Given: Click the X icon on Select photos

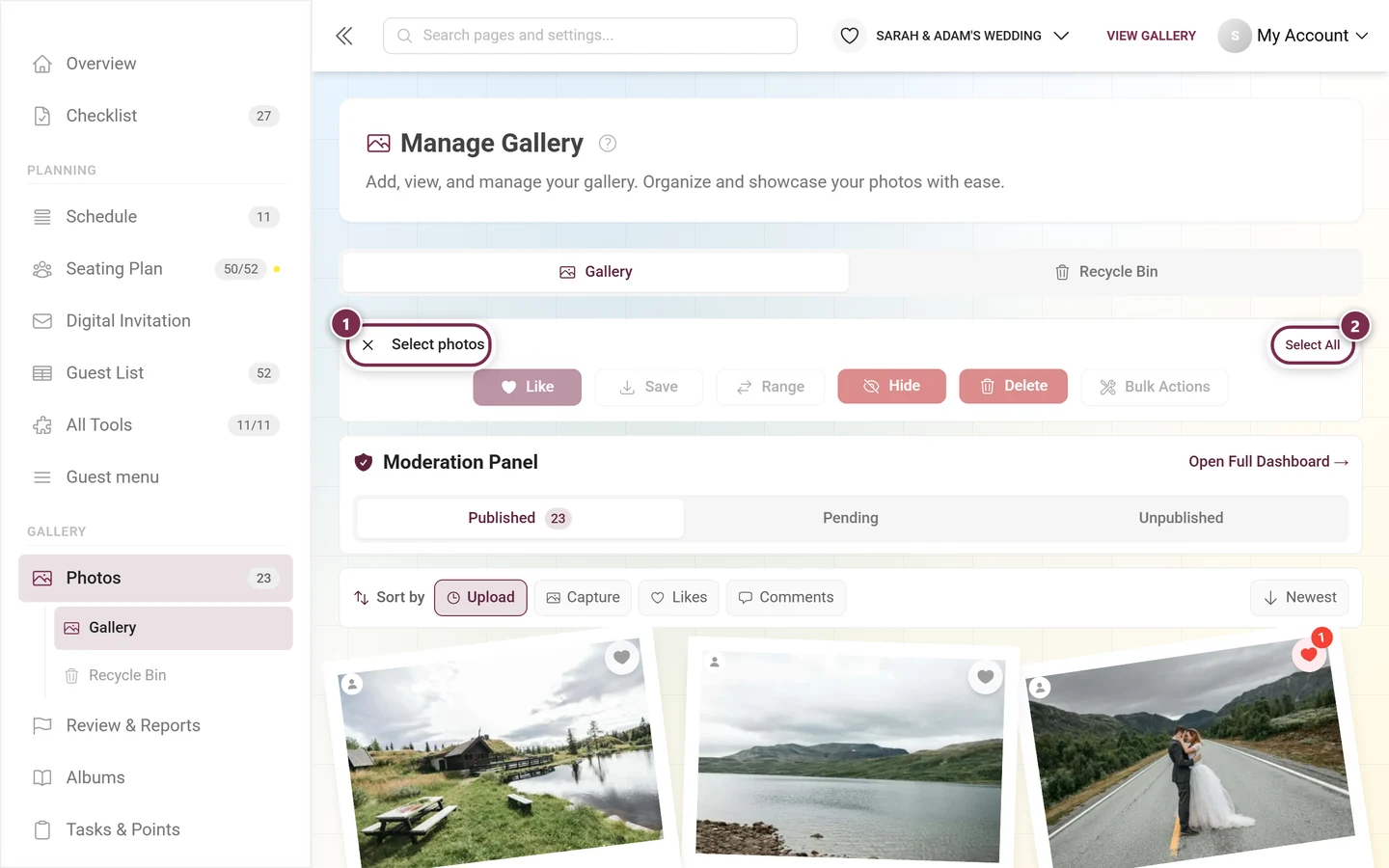Looking at the screenshot, I should coord(368,344).
